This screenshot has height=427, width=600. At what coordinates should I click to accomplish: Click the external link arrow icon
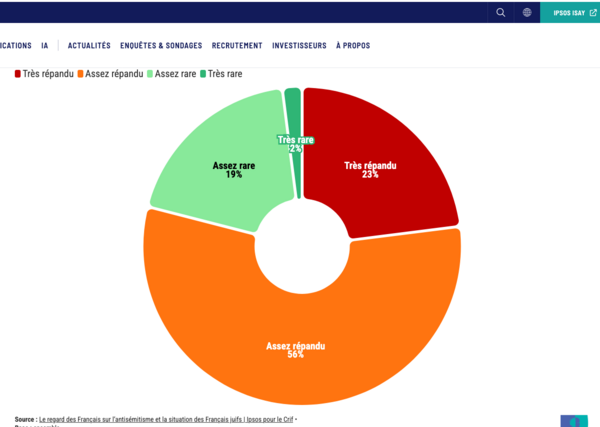593,13
